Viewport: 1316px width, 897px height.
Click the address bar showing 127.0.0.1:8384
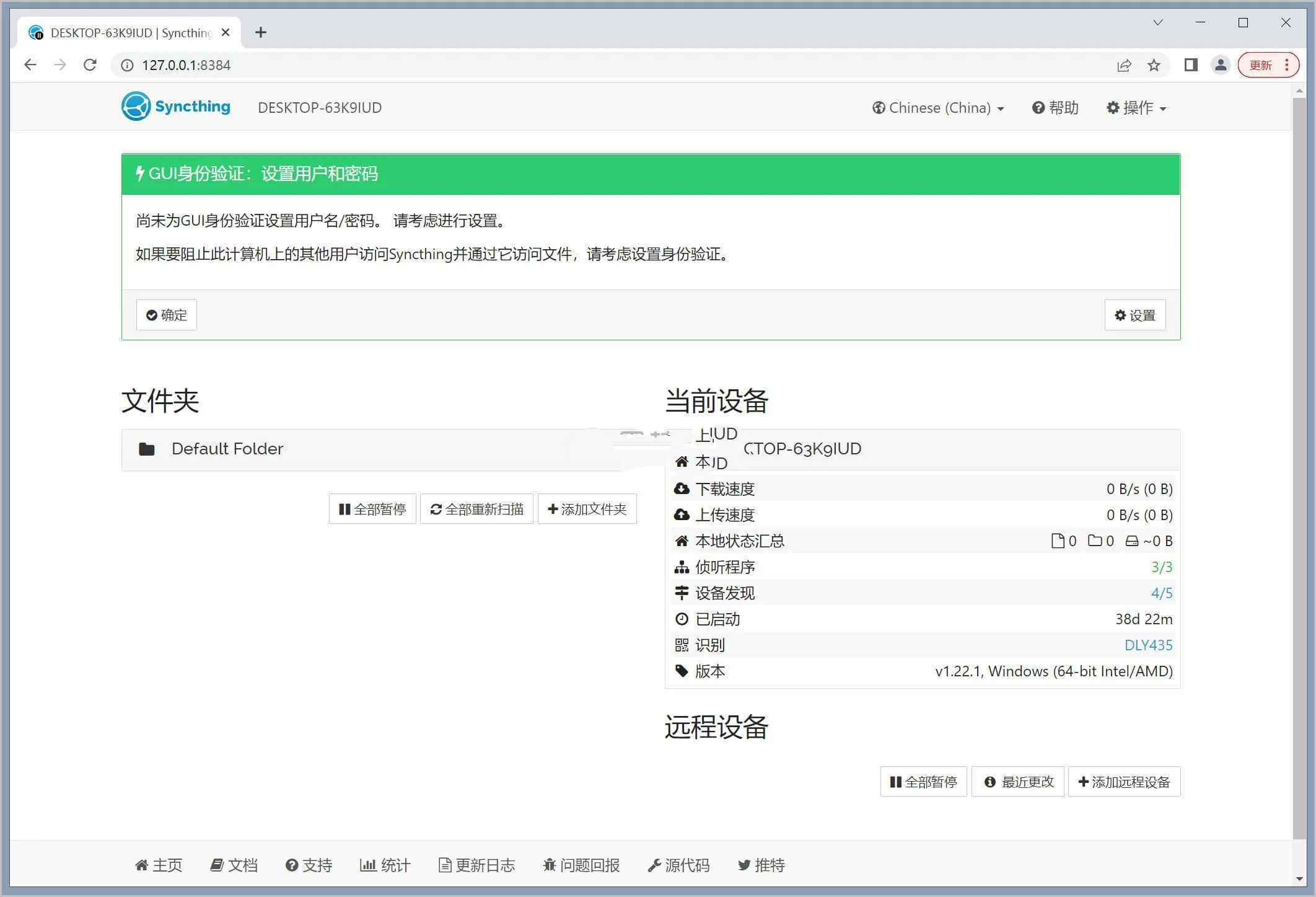[186, 64]
